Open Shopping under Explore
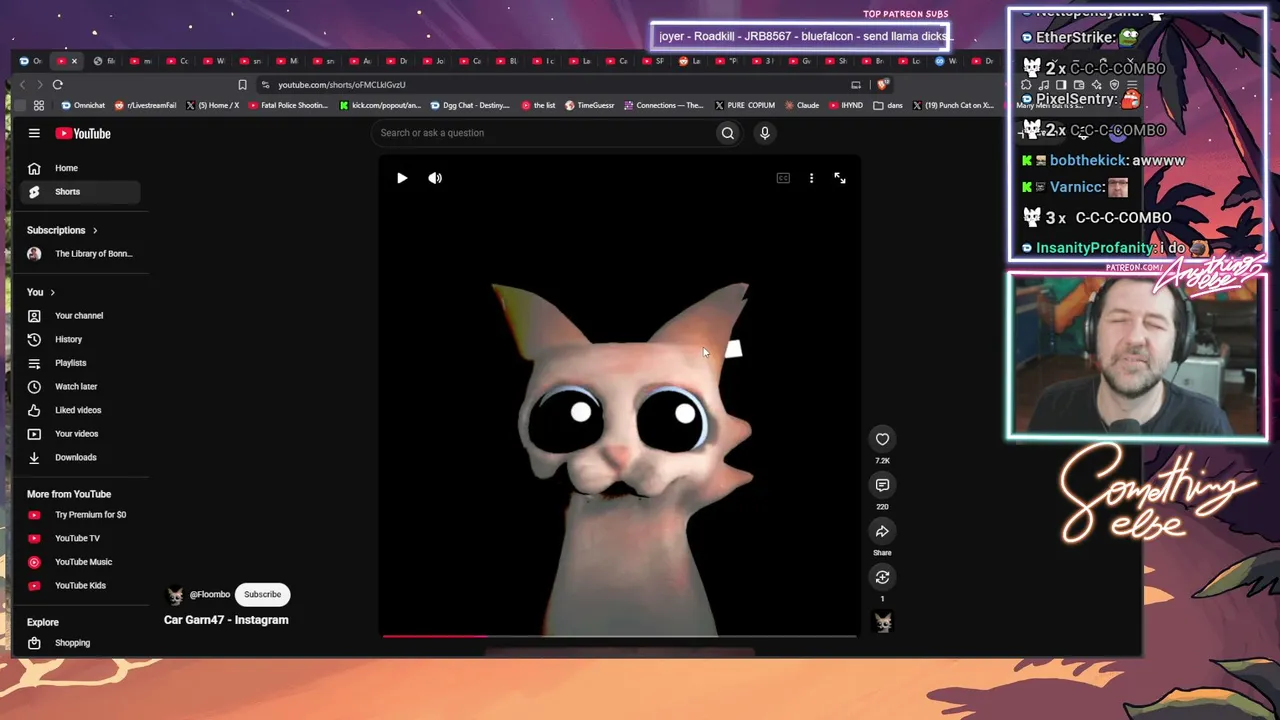 [x=80, y=643]
